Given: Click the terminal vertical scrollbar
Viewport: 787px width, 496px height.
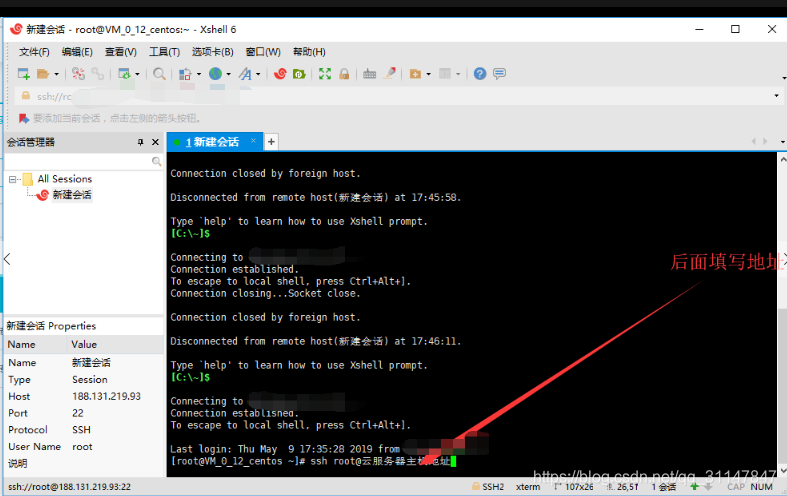Looking at the screenshot, I should [782, 316].
